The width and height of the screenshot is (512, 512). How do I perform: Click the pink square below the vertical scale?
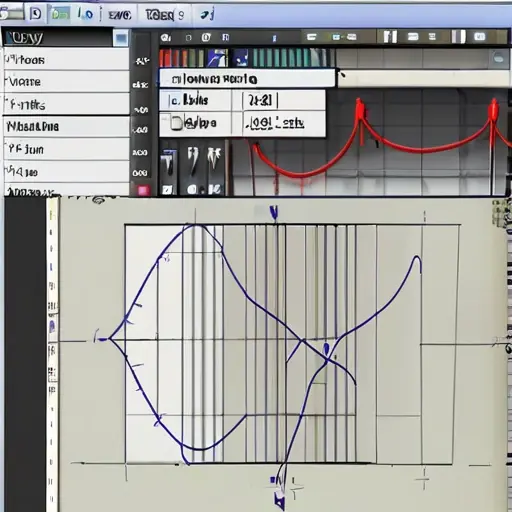(x=143, y=190)
